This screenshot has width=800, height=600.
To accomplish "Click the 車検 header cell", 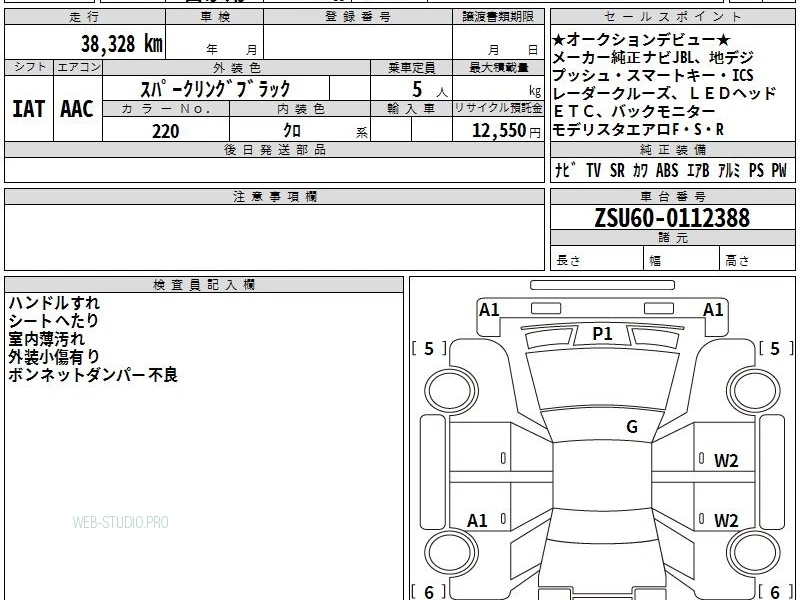I will click(x=215, y=17).
